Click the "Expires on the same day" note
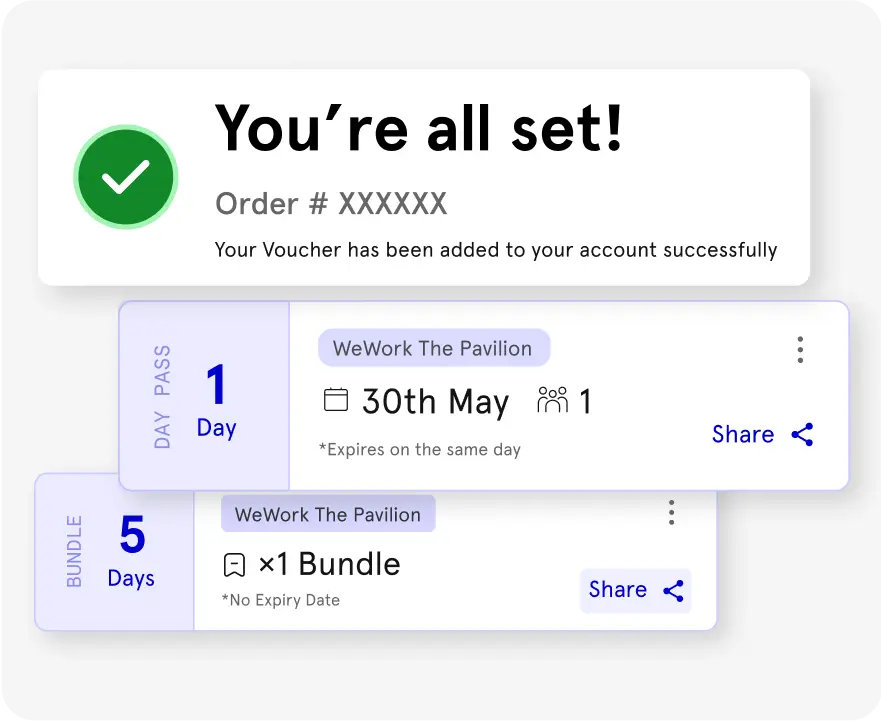The height and width of the screenshot is (721, 881). [420, 450]
